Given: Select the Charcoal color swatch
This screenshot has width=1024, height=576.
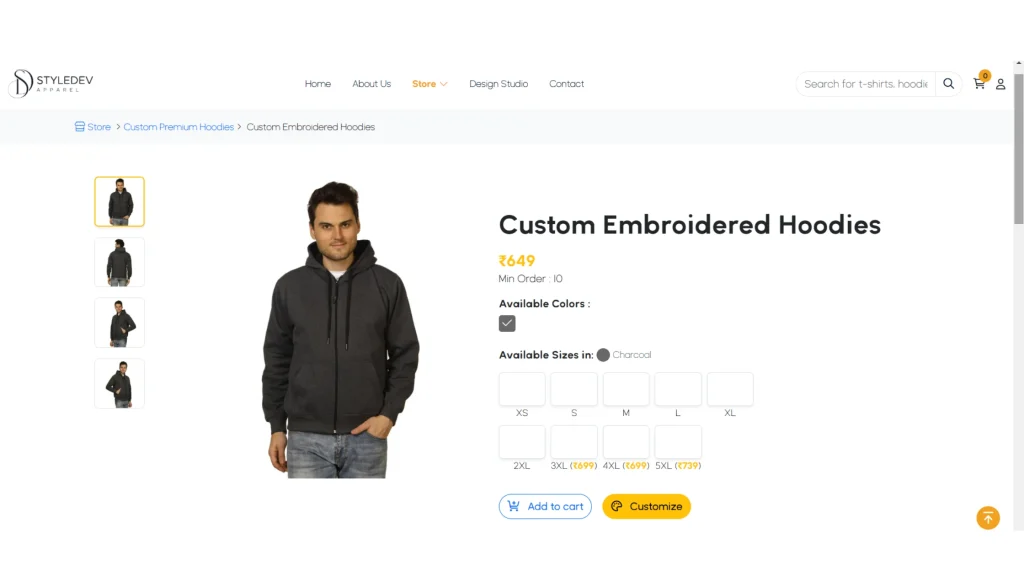Looking at the screenshot, I should pyautogui.click(x=507, y=323).
